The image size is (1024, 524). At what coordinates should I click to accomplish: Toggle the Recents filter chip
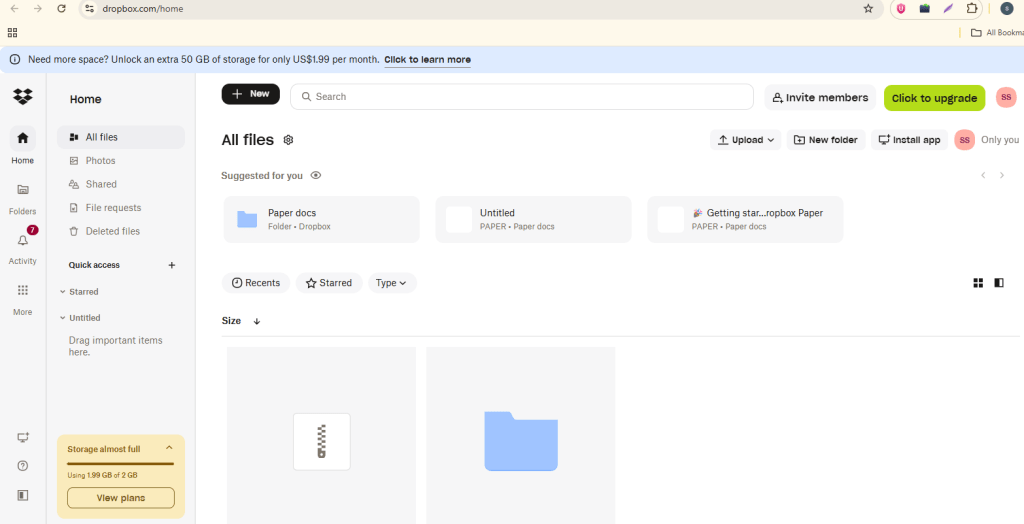(x=256, y=283)
